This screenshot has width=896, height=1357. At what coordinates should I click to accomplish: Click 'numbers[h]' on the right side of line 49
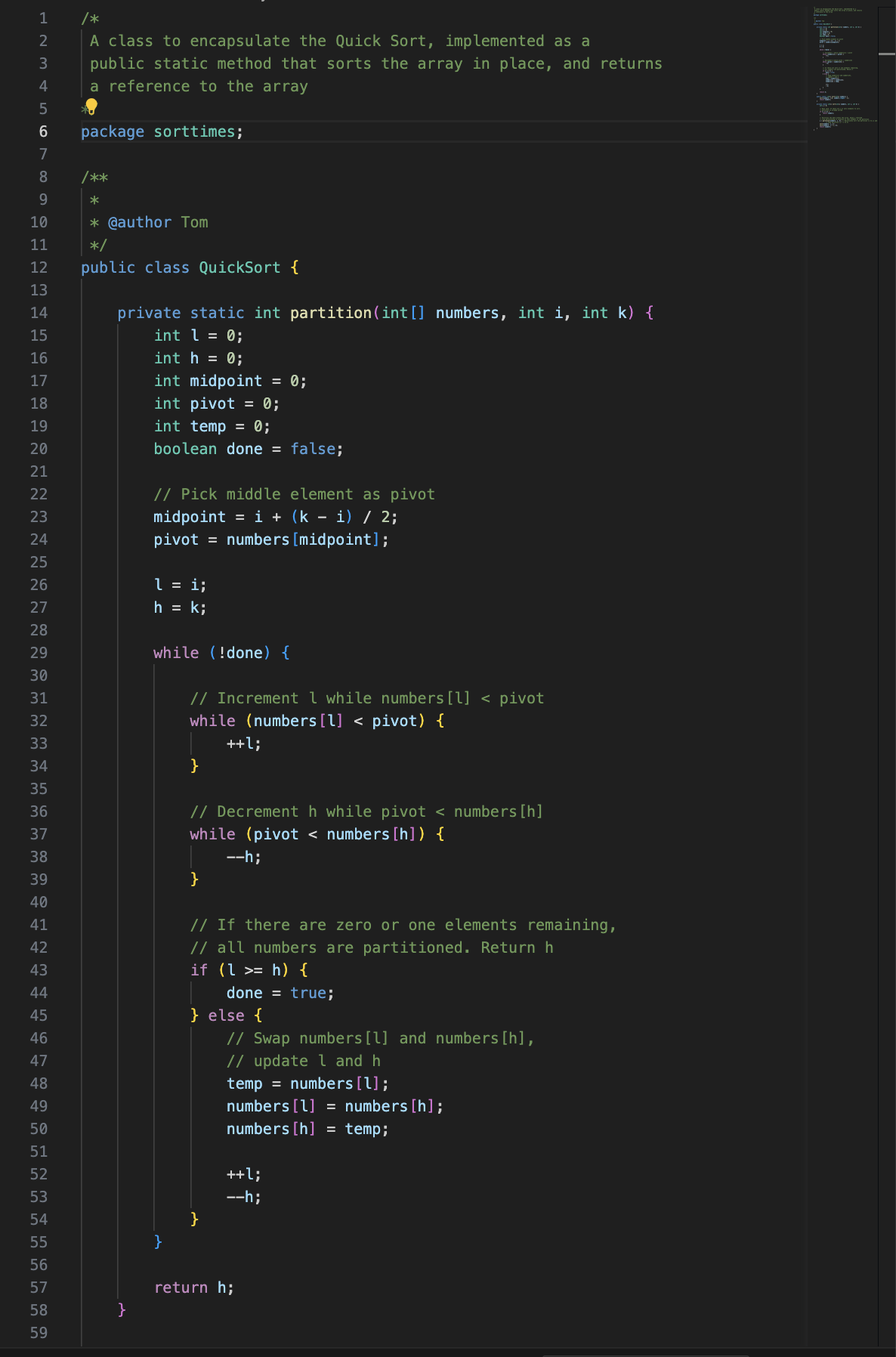[x=390, y=1106]
